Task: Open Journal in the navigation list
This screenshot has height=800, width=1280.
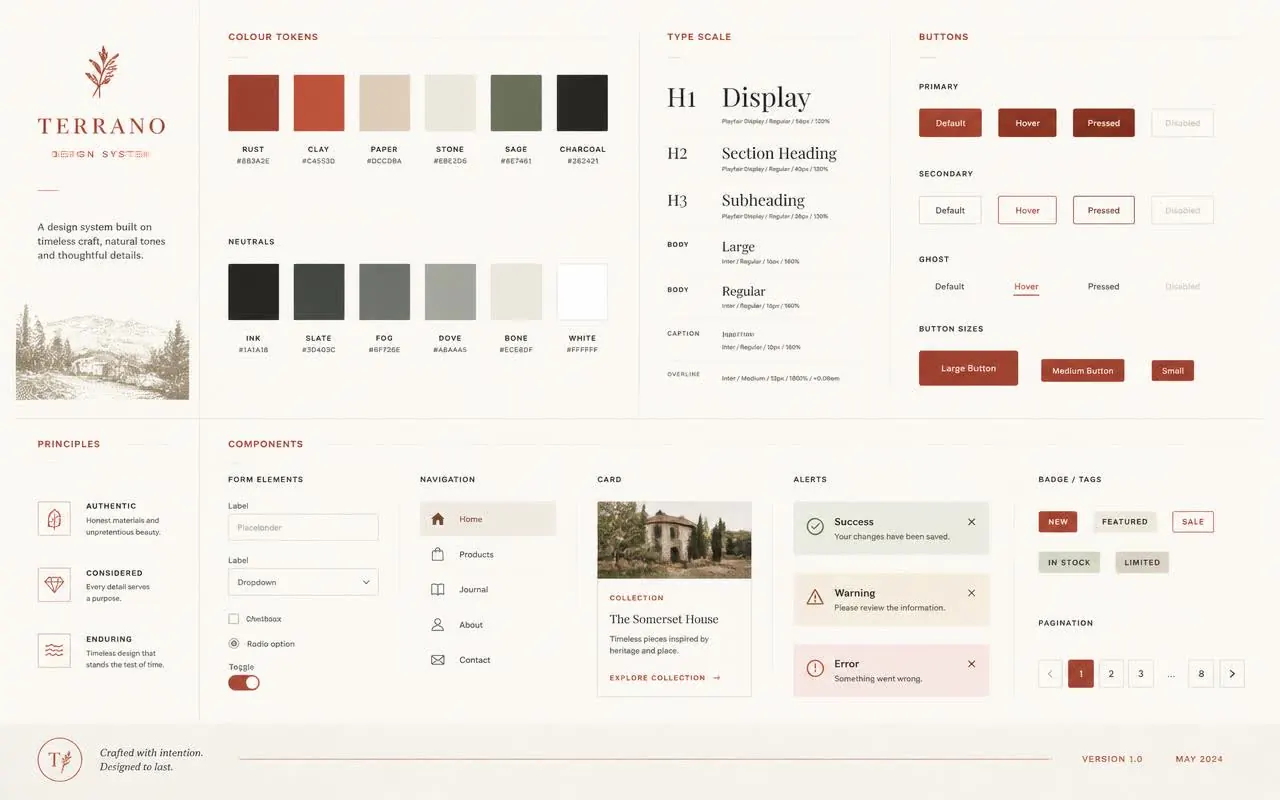Action: 488,590
